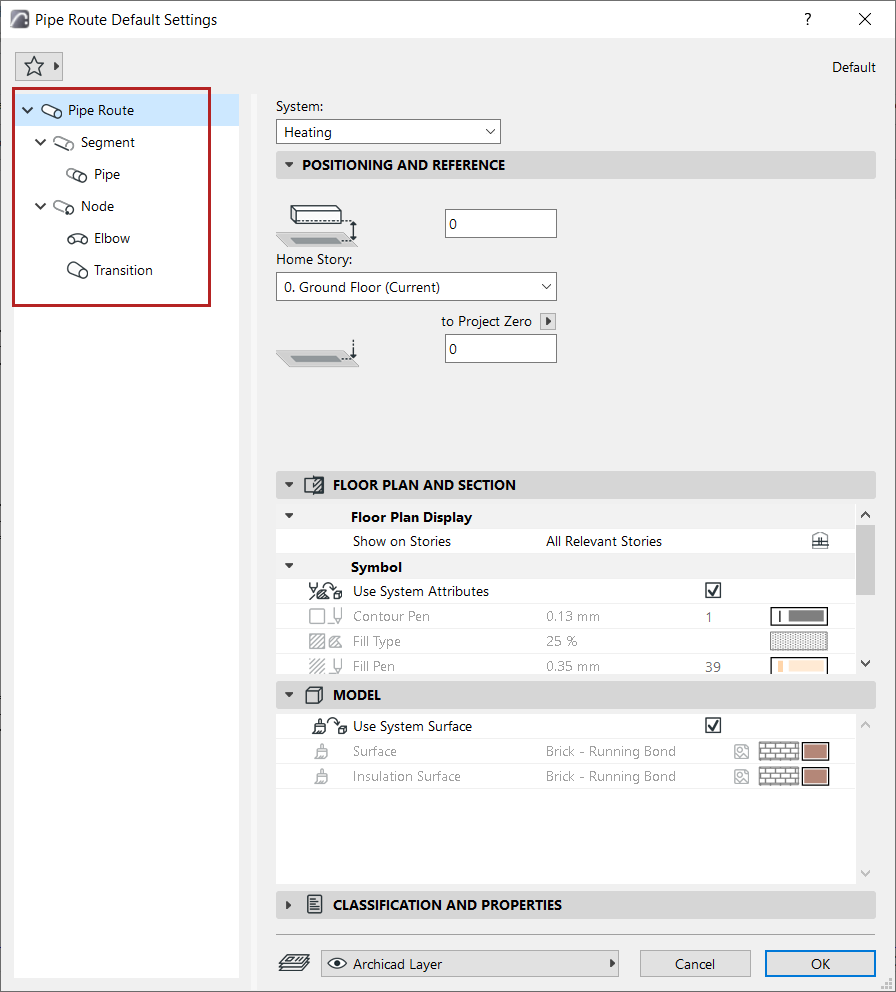
Task: Collapse the Symbol group
Action: pos(289,566)
